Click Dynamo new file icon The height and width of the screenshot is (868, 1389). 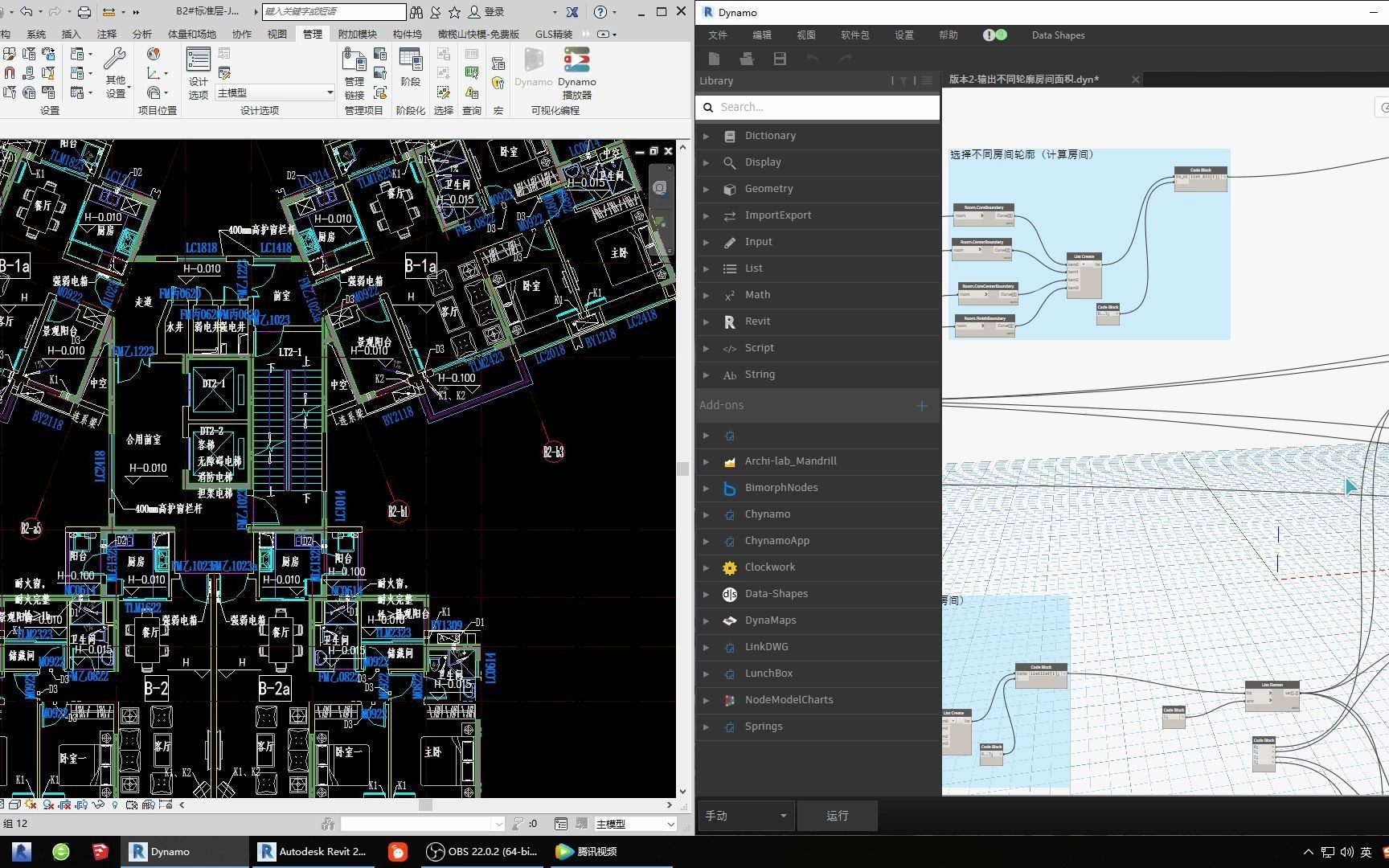(x=714, y=59)
